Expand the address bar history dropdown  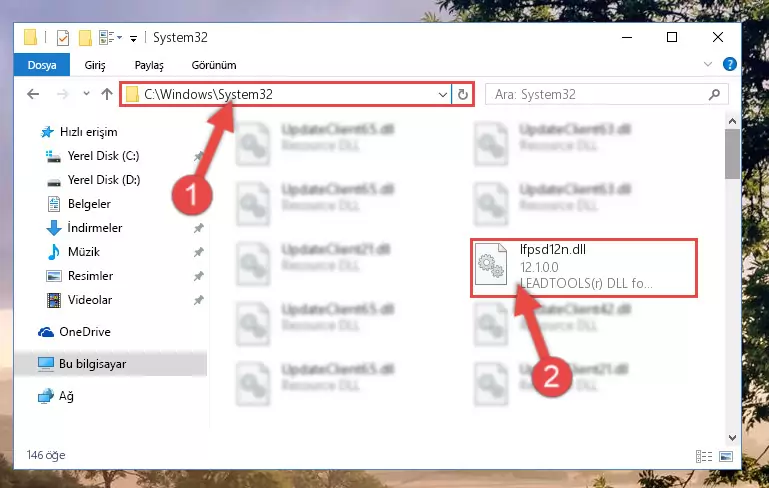(x=442, y=94)
